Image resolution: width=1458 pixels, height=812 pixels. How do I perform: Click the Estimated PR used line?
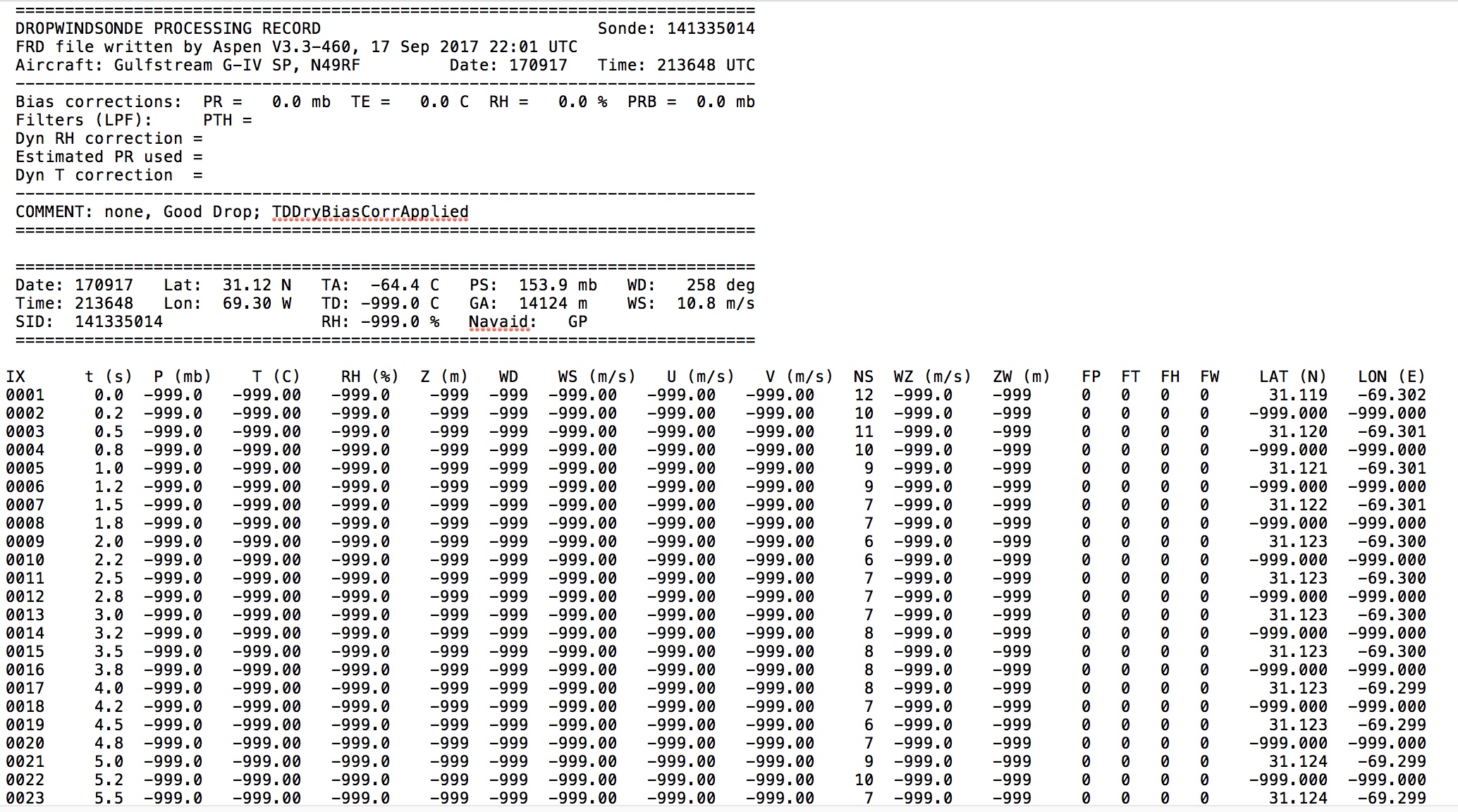pyautogui.click(x=109, y=157)
